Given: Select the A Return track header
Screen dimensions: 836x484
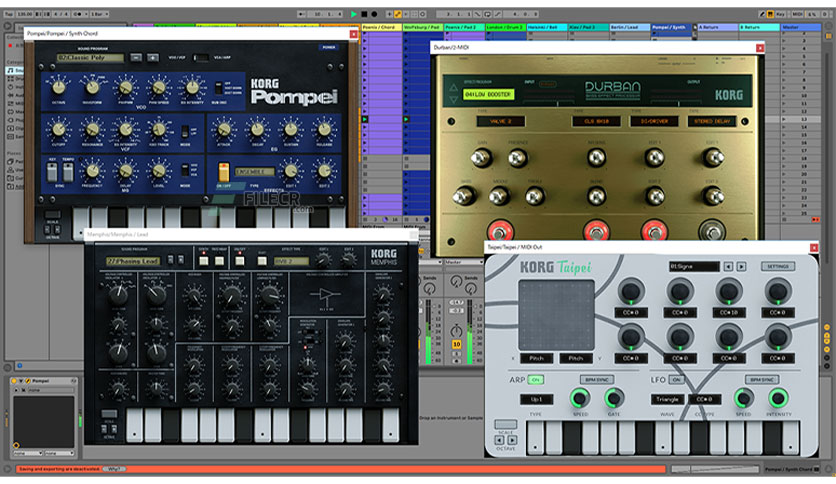Looking at the screenshot, I should coord(717,27).
